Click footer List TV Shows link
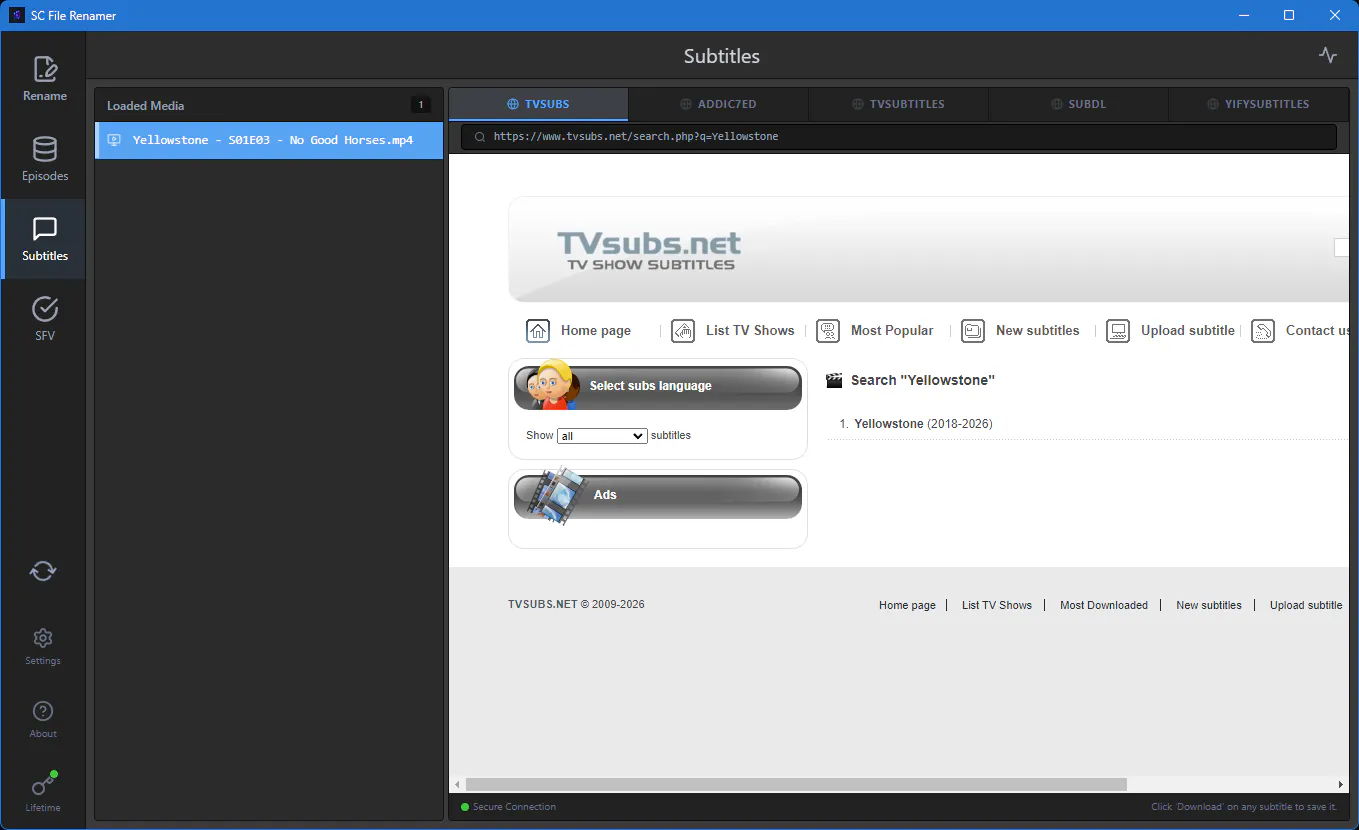 997,605
